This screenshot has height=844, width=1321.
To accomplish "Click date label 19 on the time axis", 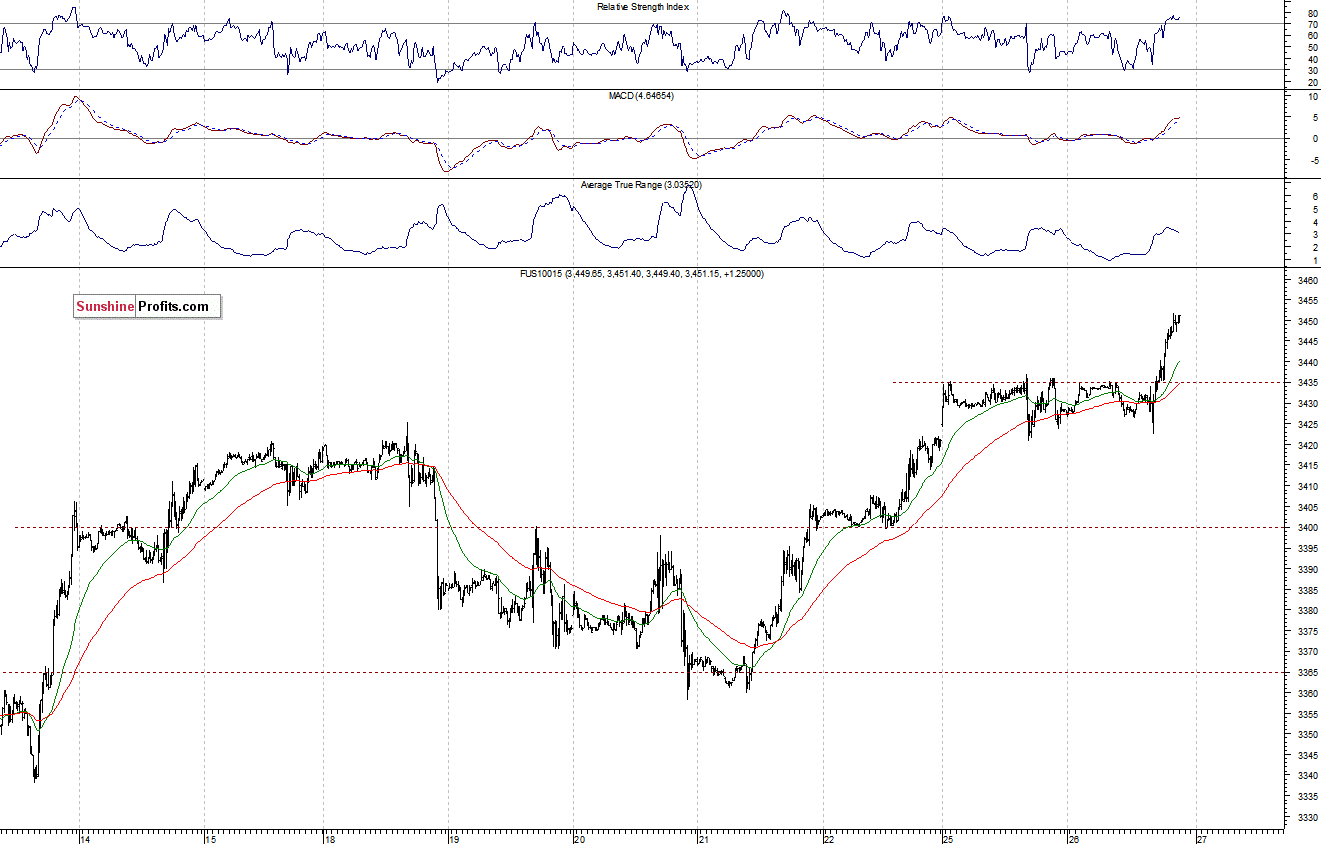I will 454,838.
